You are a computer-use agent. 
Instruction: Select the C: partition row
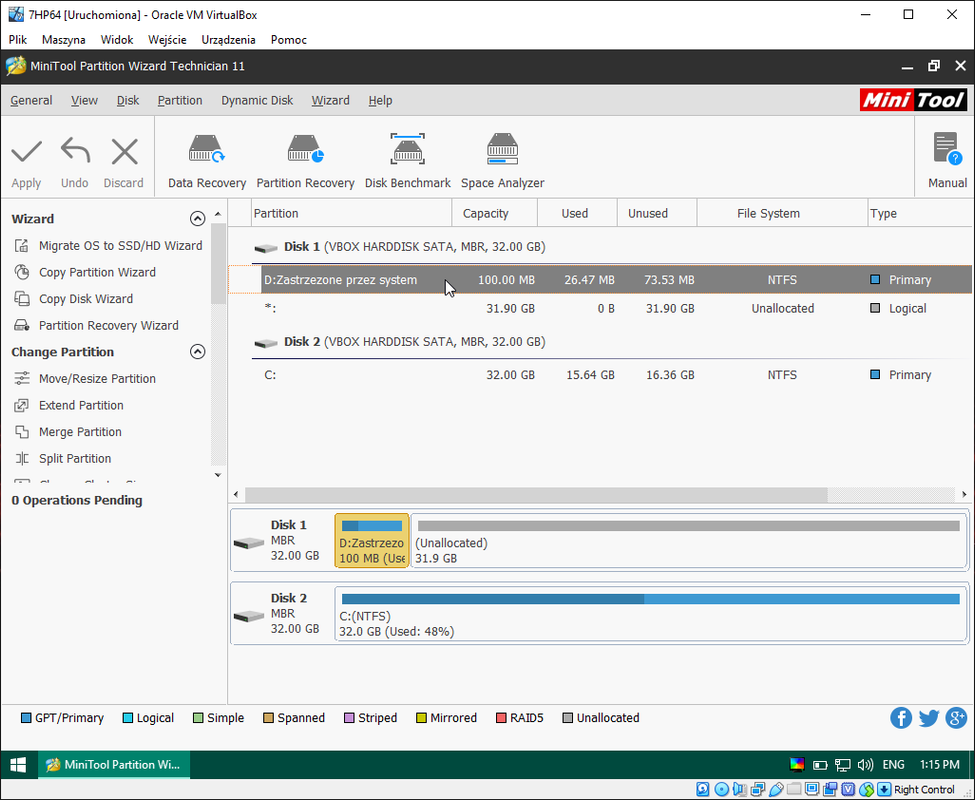click(x=600, y=375)
